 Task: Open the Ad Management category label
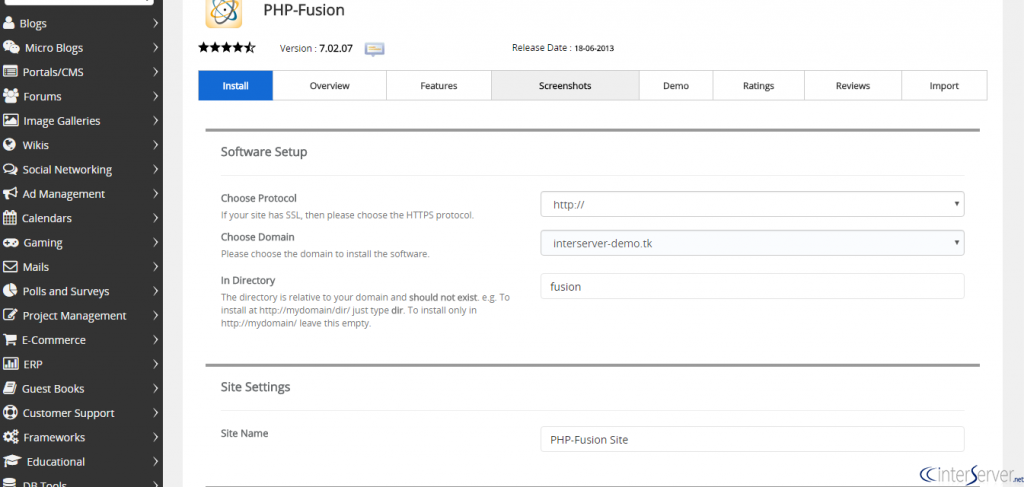click(x=63, y=194)
